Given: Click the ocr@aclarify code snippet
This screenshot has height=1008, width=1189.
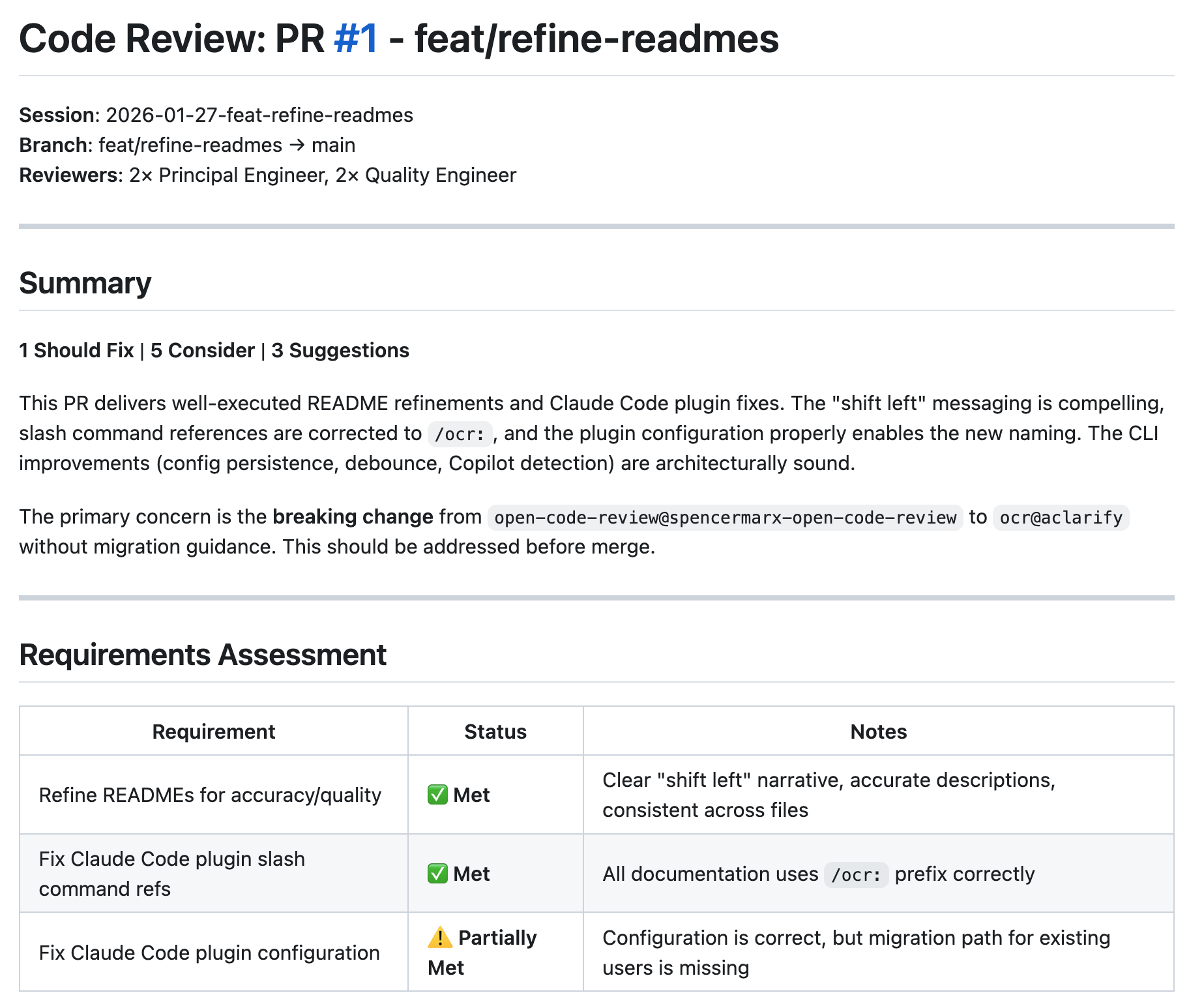Looking at the screenshot, I should coord(1061,518).
